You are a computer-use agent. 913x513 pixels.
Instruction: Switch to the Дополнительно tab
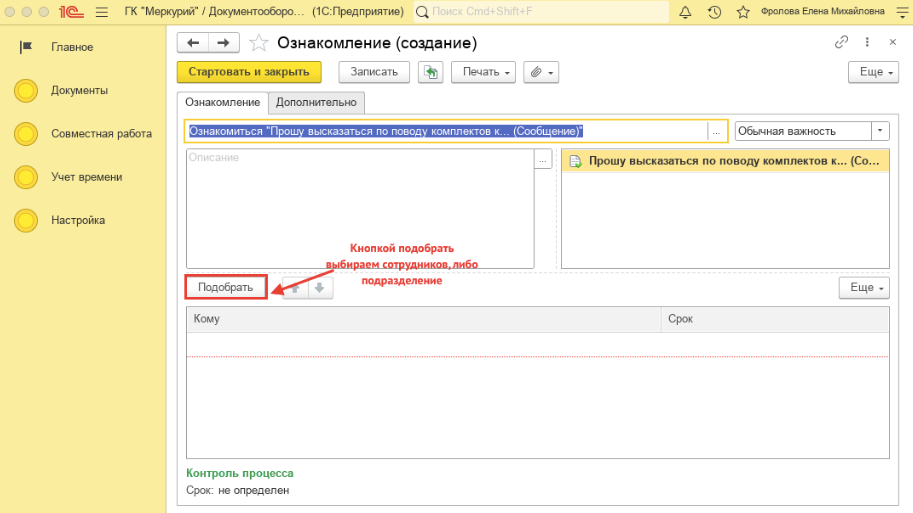(316, 102)
